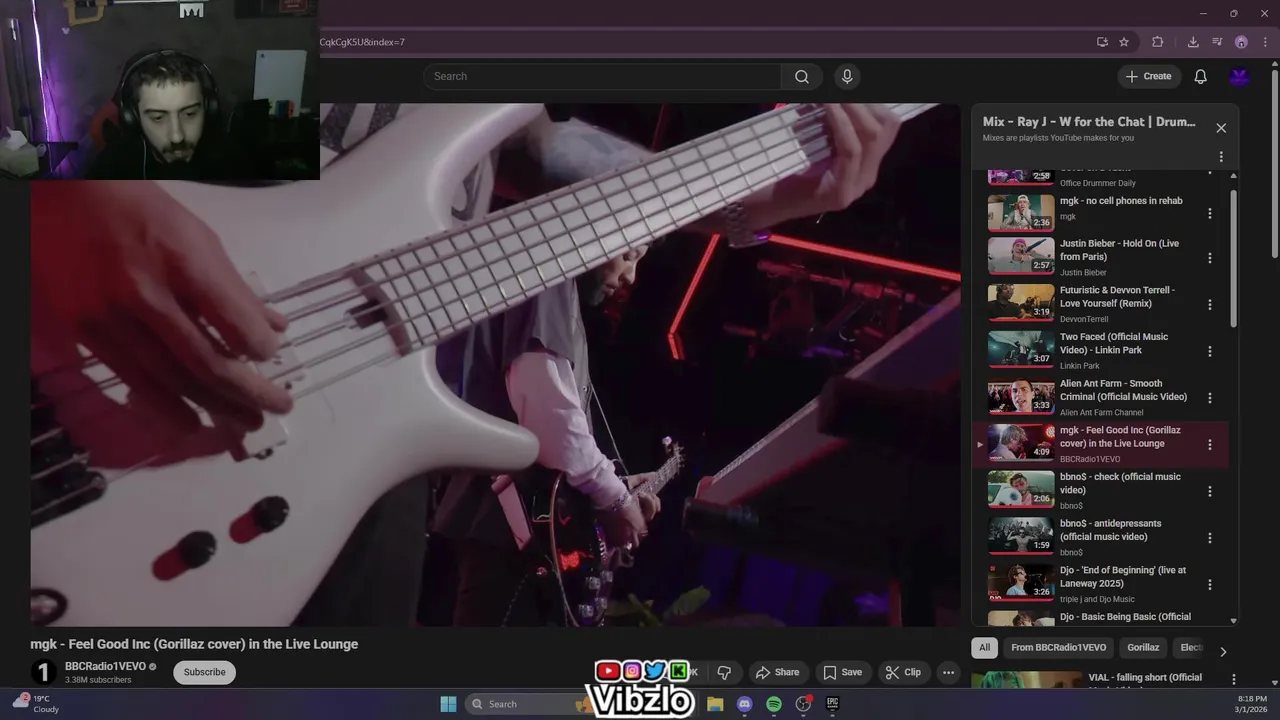Click the playlist panel scrollbar
The image size is (1280, 720).
(x=1233, y=257)
